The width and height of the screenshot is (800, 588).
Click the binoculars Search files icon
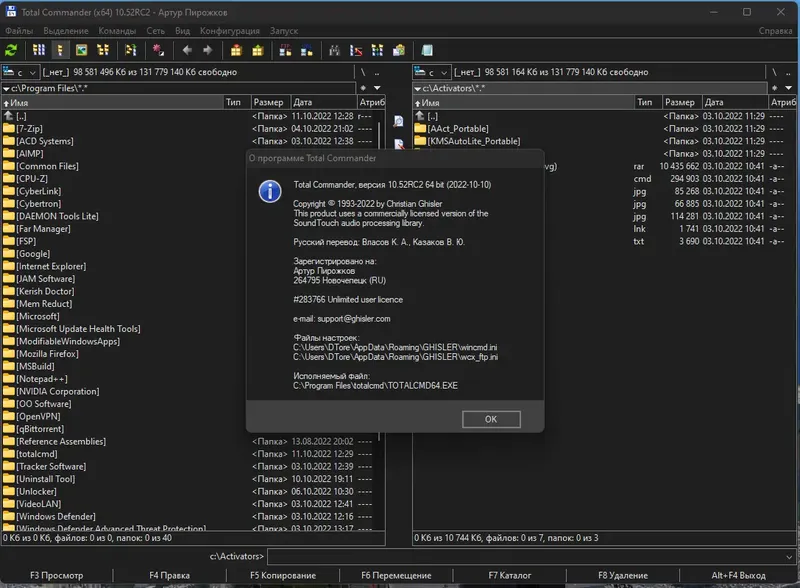[333, 50]
